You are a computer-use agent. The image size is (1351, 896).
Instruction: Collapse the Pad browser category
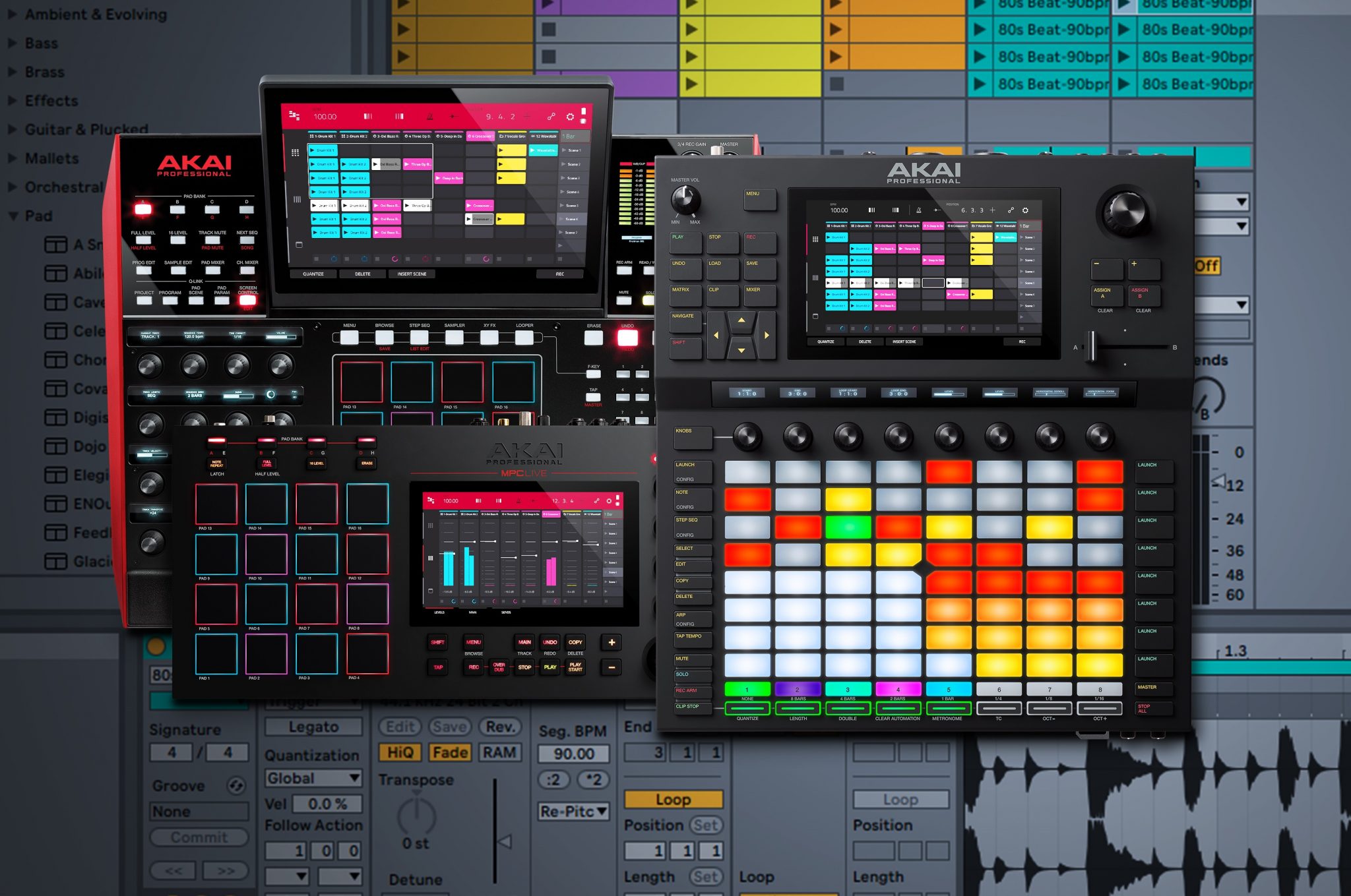click(13, 216)
